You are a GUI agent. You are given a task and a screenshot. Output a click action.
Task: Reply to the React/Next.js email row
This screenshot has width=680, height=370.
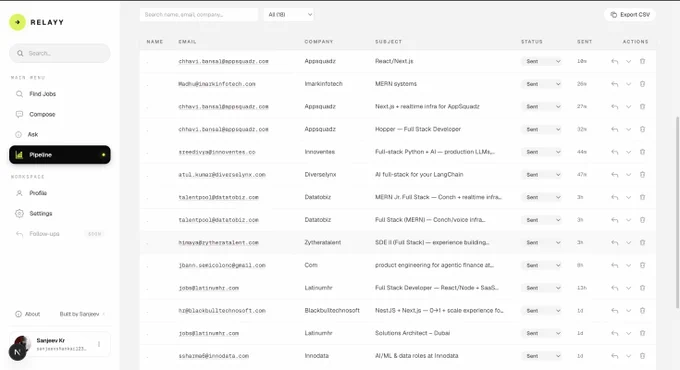tap(615, 62)
